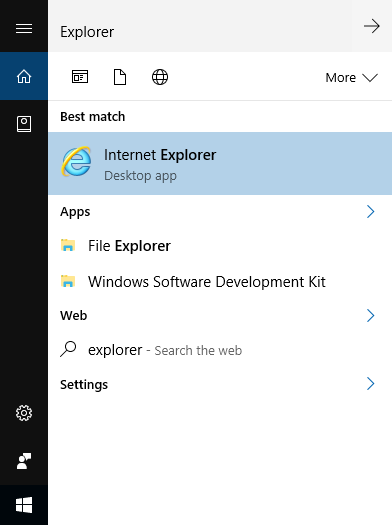Screen dimensions: 392x525
Task: Click the Desktop app subtitle text
Action: (x=140, y=176)
